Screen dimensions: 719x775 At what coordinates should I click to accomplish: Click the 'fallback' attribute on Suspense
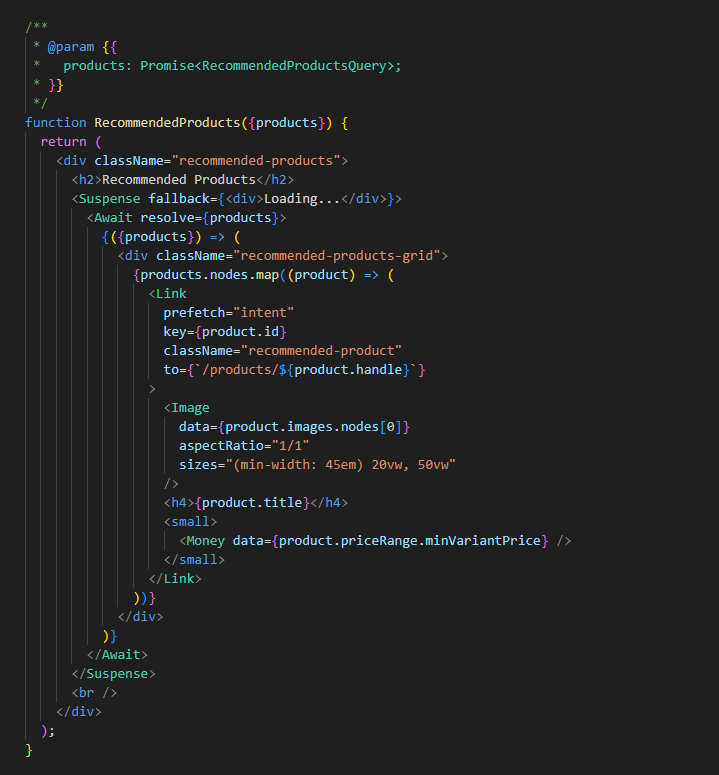click(179, 199)
